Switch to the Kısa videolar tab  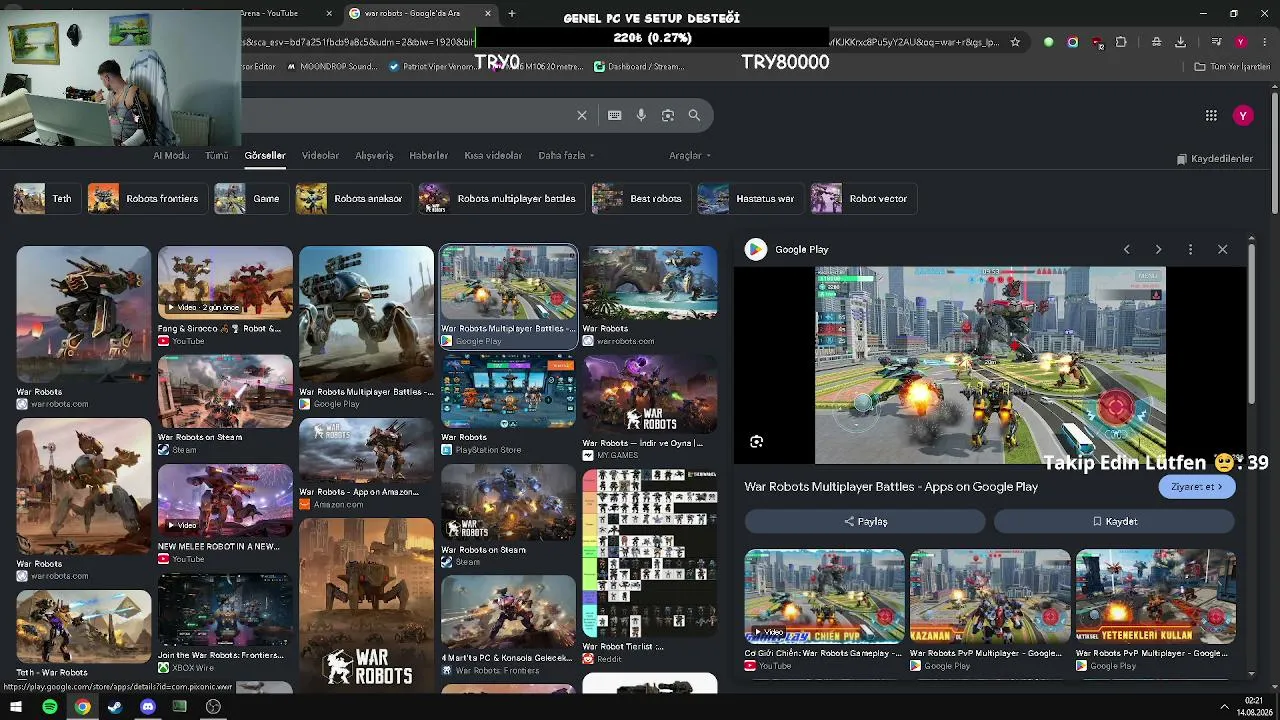pyautogui.click(x=493, y=155)
